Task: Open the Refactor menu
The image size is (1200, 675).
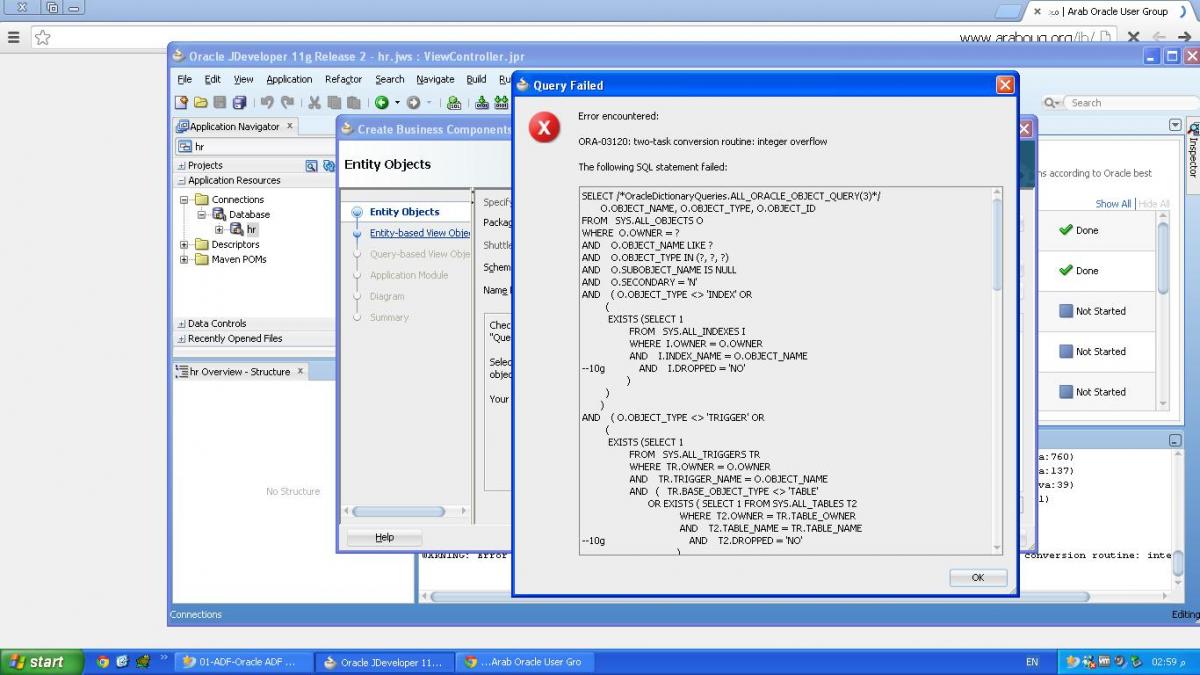Action: [343, 79]
